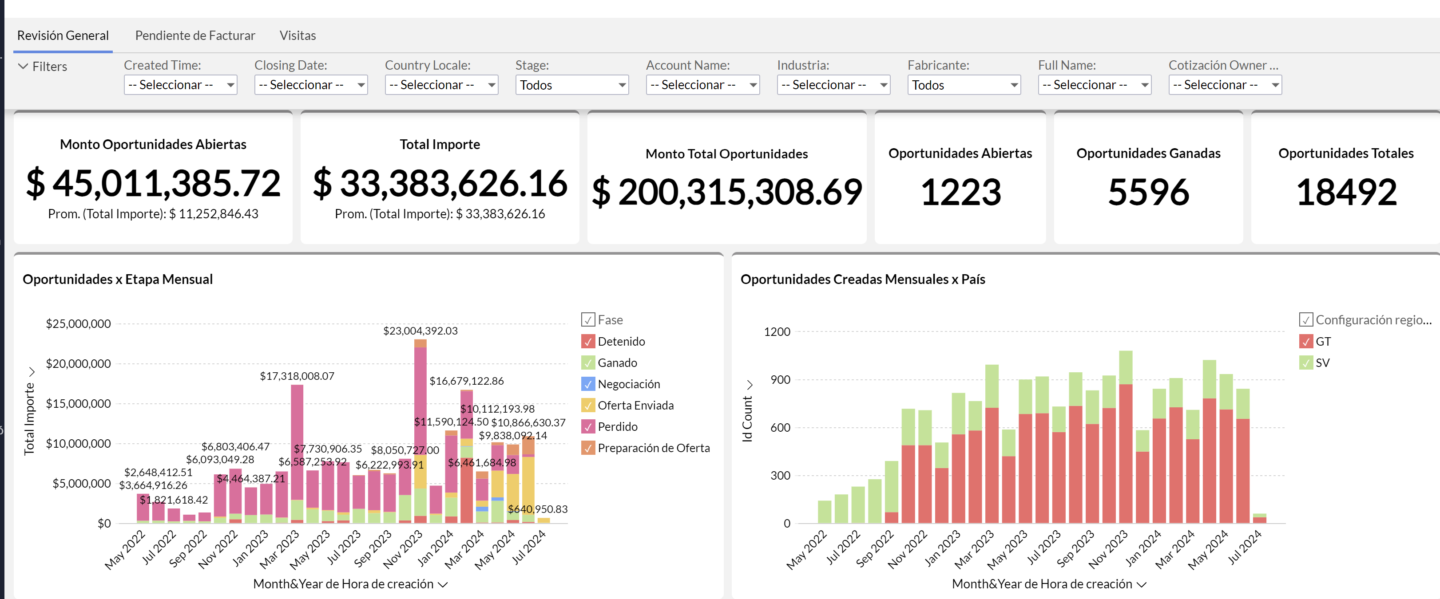1440x599 pixels.
Task: Collapse the Filters section chevron
Action: pos(23,67)
